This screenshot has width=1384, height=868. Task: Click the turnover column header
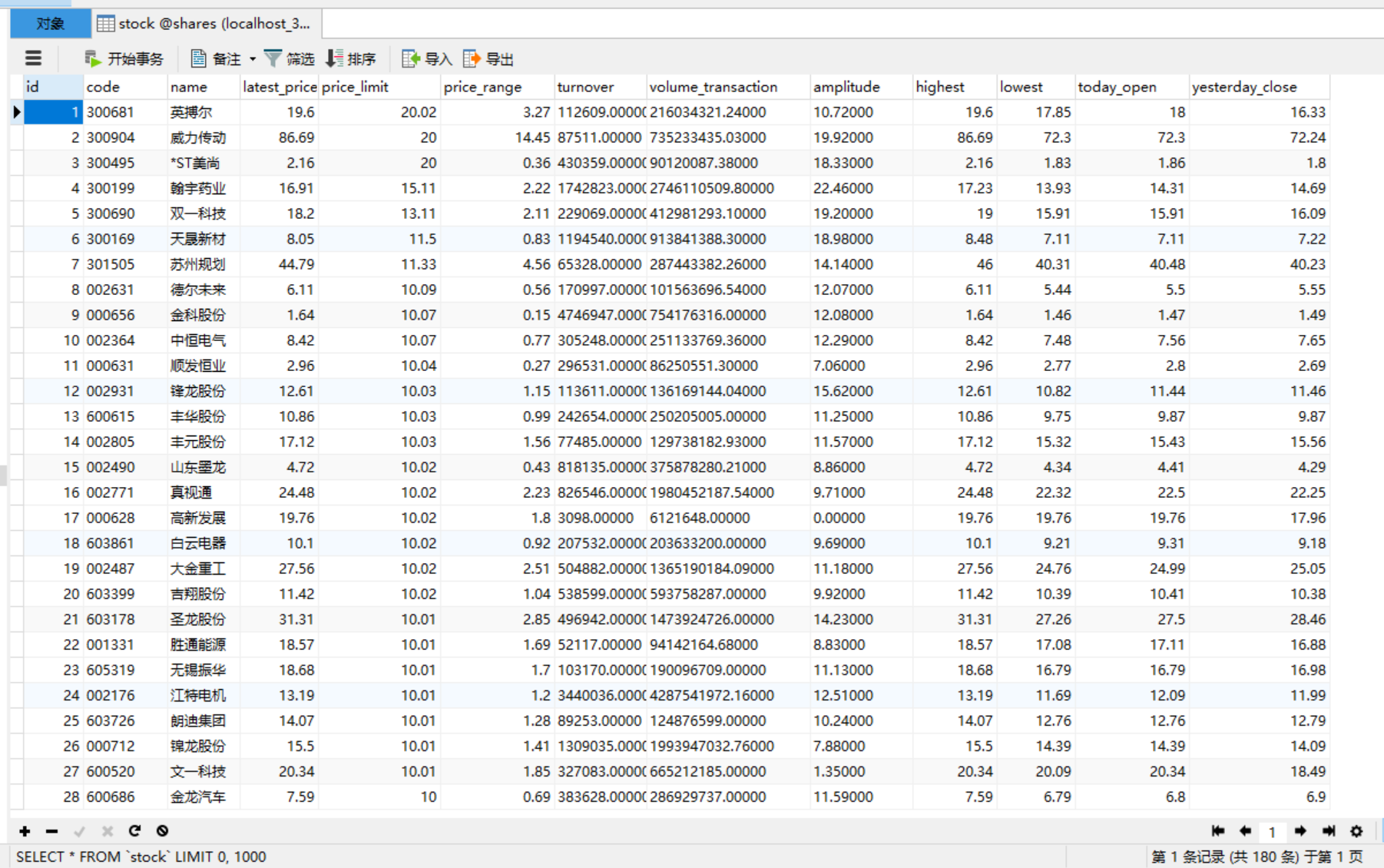[600, 87]
